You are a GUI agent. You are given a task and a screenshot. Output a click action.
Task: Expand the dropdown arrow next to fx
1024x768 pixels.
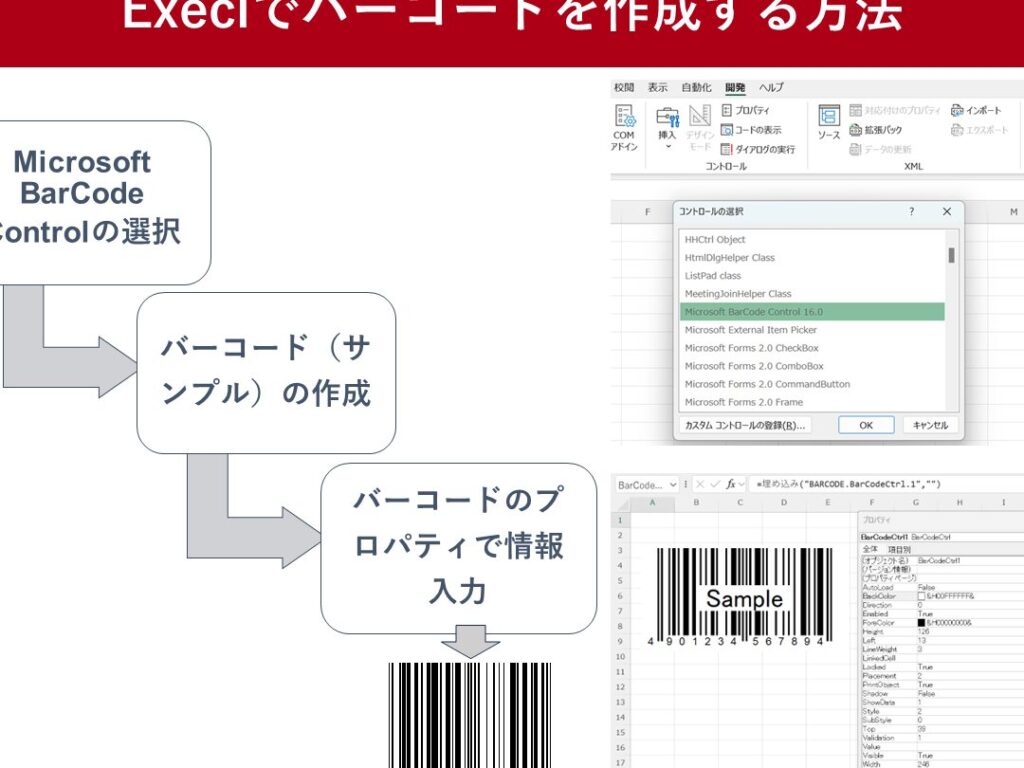tap(742, 484)
